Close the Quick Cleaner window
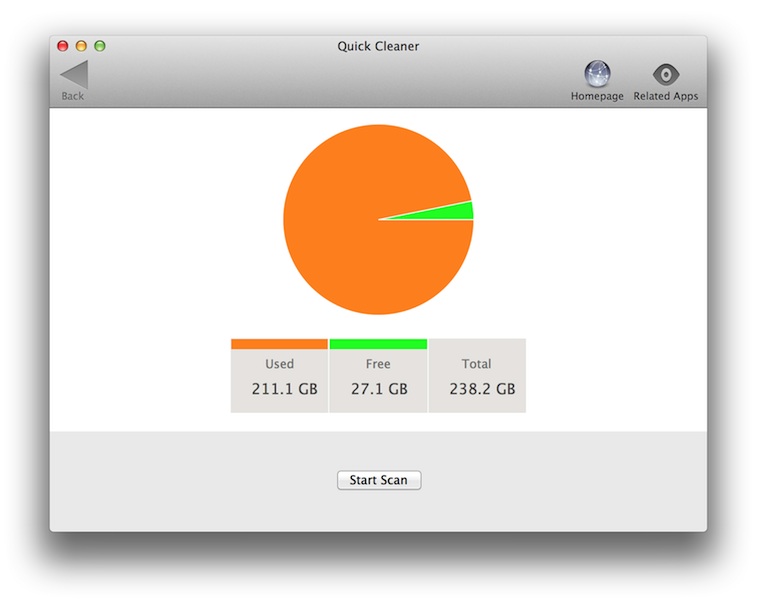The width and height of the screenshot is (767, 600). coord(63,46)
